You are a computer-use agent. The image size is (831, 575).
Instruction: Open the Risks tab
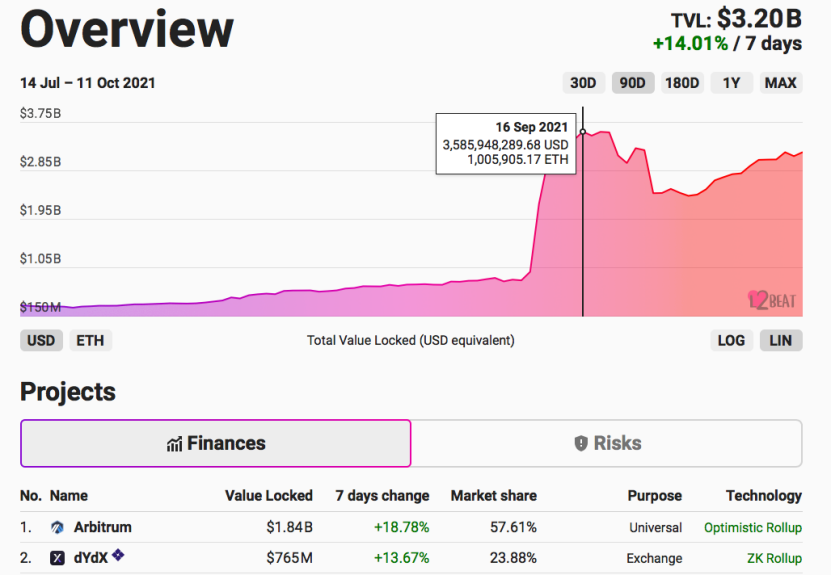click(x=607, y=444)
